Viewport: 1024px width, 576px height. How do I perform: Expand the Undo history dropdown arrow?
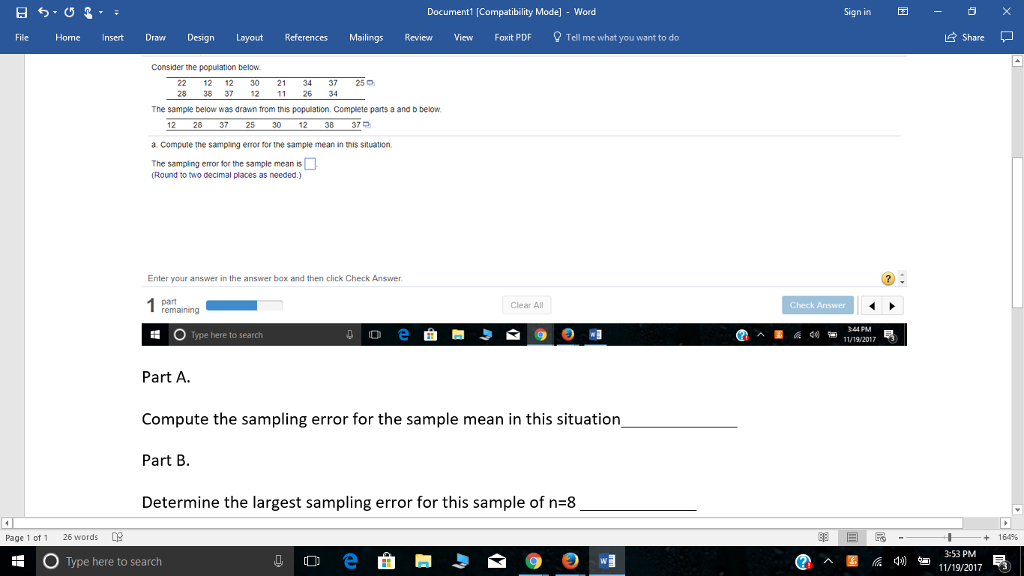point(54,9)
